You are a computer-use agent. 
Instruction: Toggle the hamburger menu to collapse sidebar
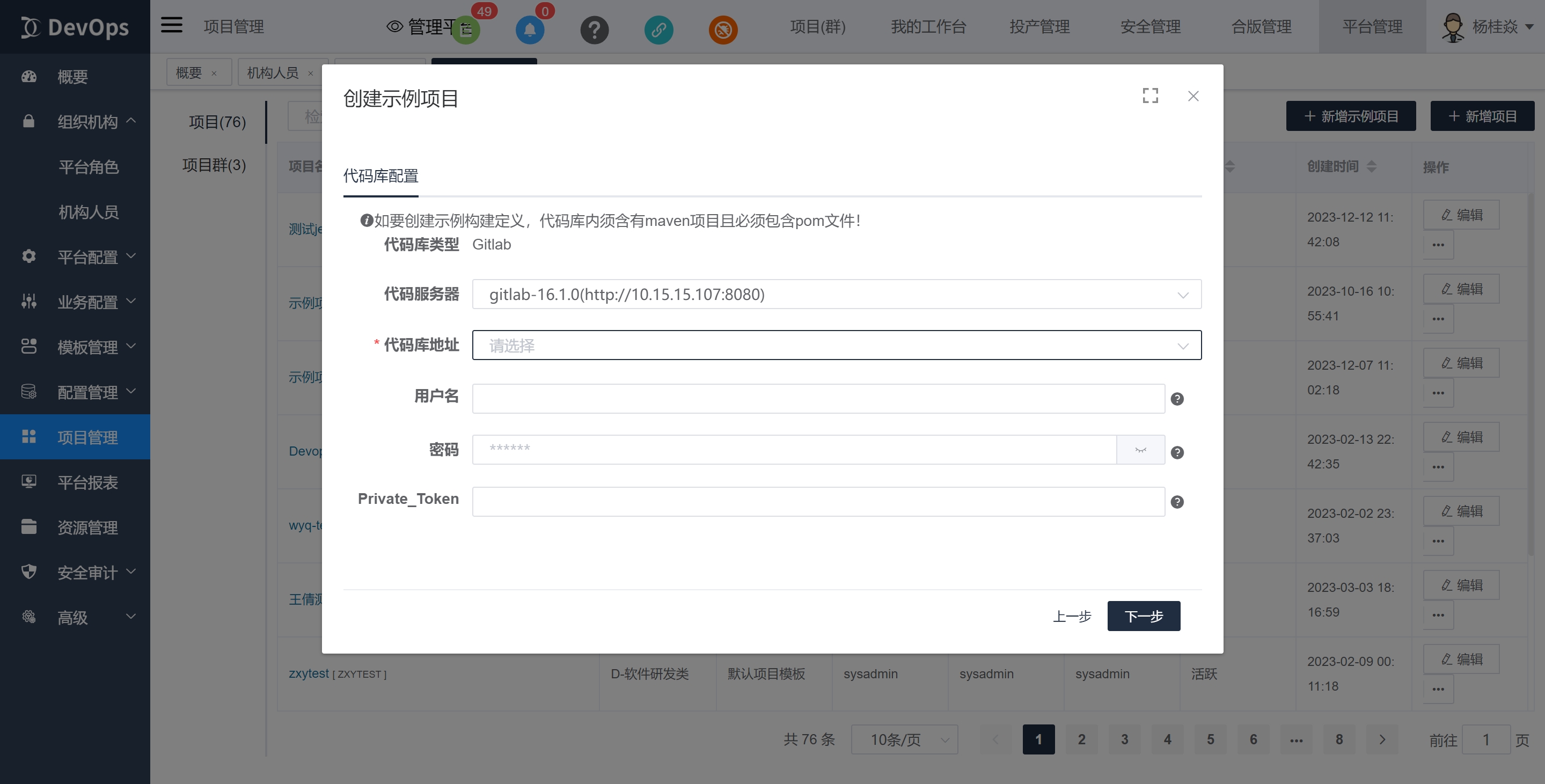pyautogui.click(x=172, y=25)
